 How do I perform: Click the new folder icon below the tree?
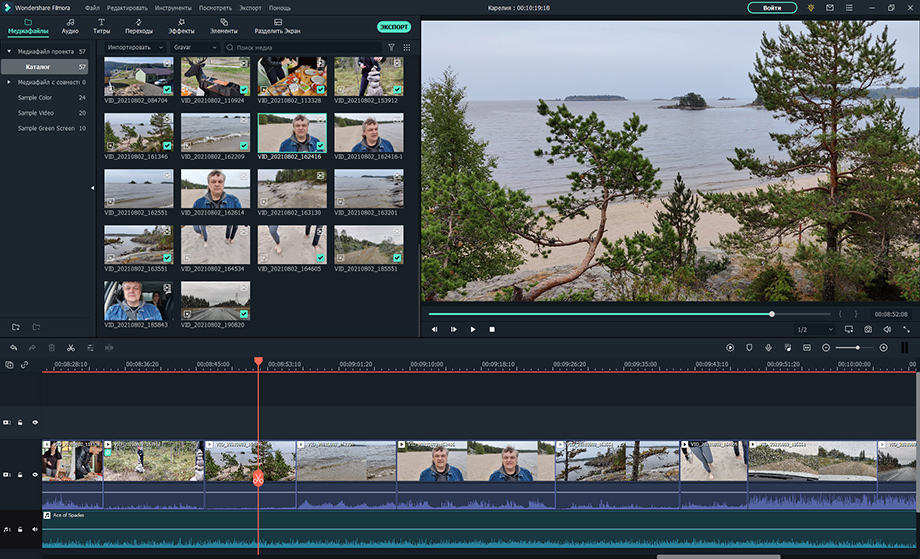click(x=16, y=327)
